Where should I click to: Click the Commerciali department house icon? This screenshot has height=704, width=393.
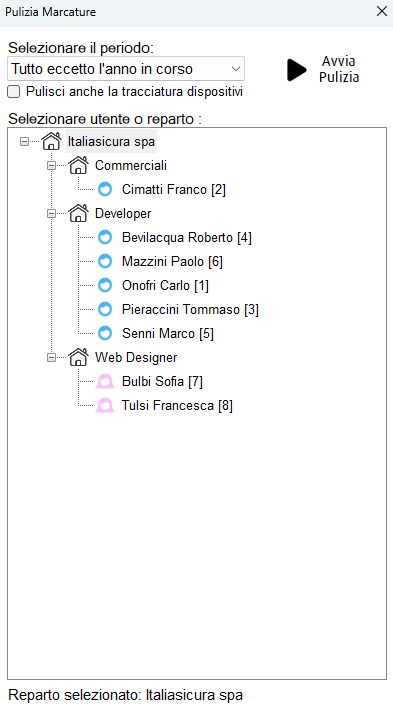(x=78, y=165)
